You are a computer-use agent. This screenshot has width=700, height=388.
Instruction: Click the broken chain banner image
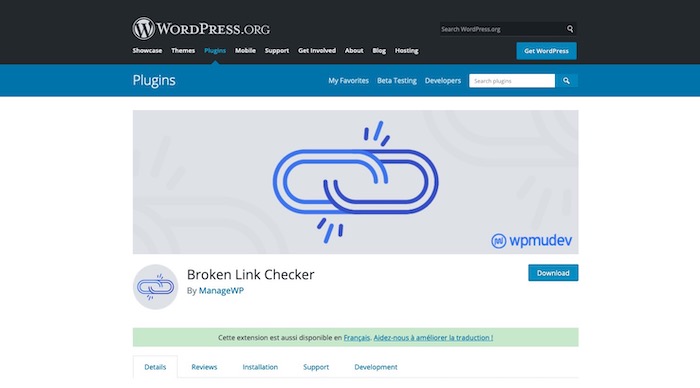tap(355, 182)
